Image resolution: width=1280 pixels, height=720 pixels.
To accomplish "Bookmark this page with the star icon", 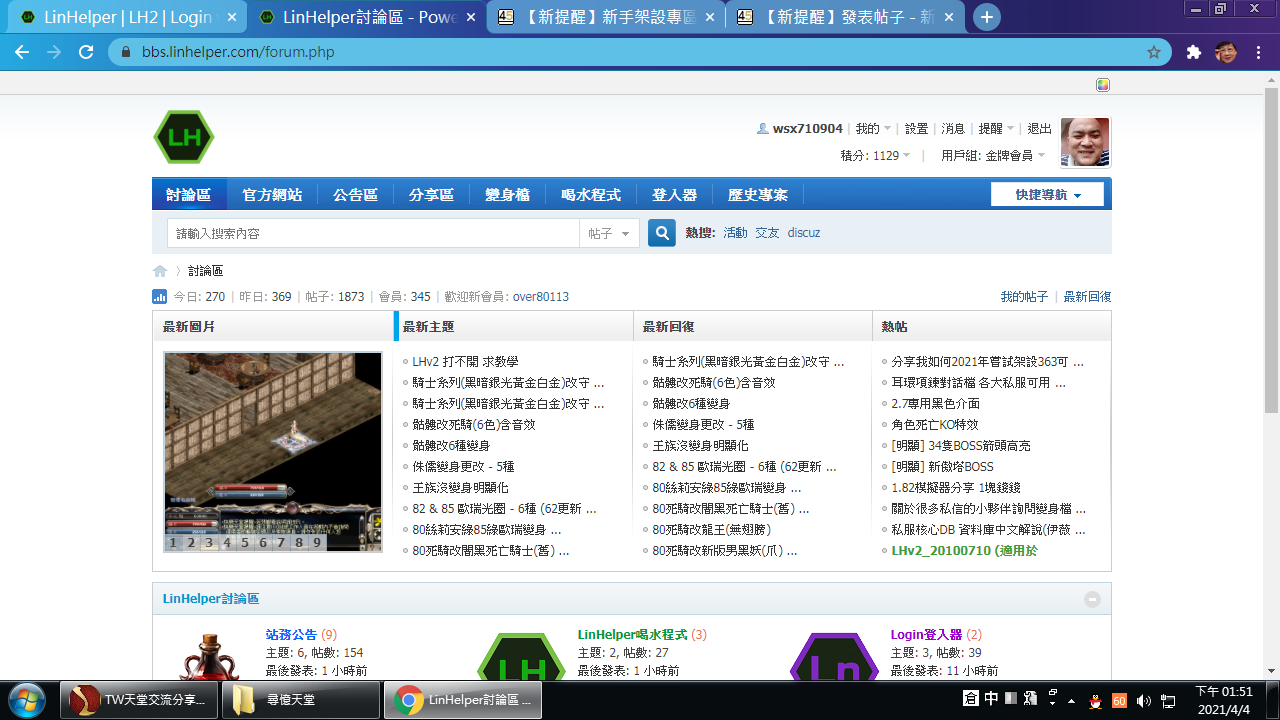I will (x=1154, y=52).
